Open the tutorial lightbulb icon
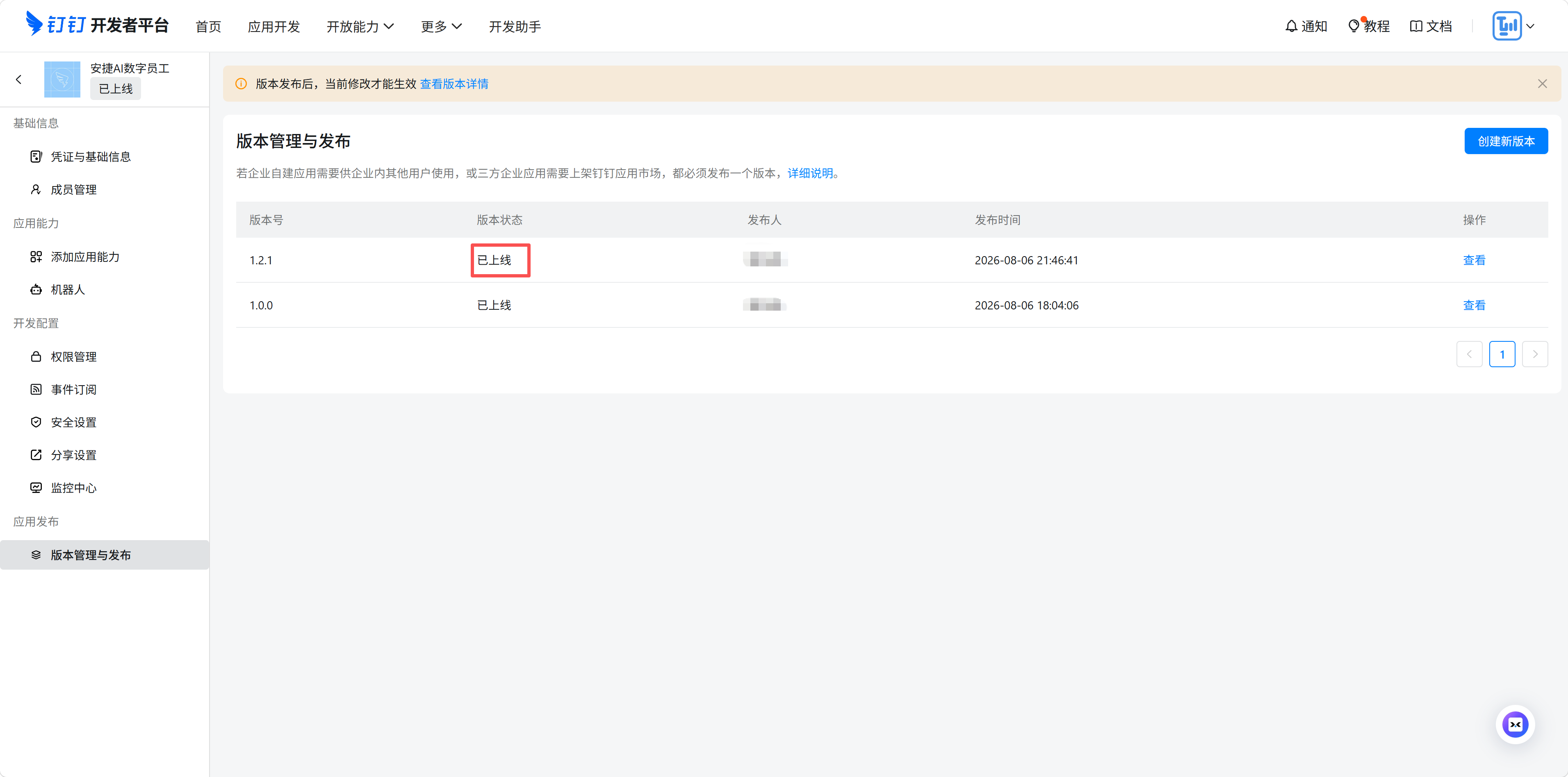The image size is (1568, 777). [1354, 26]
